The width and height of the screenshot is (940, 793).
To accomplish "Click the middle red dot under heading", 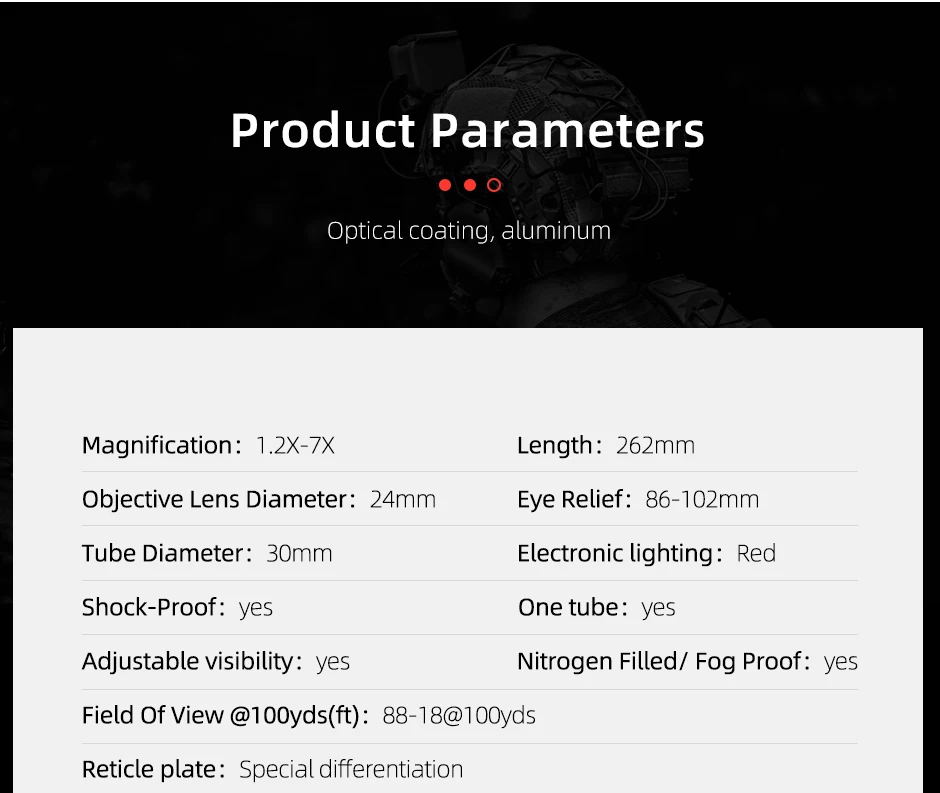I will click(469, 185).
